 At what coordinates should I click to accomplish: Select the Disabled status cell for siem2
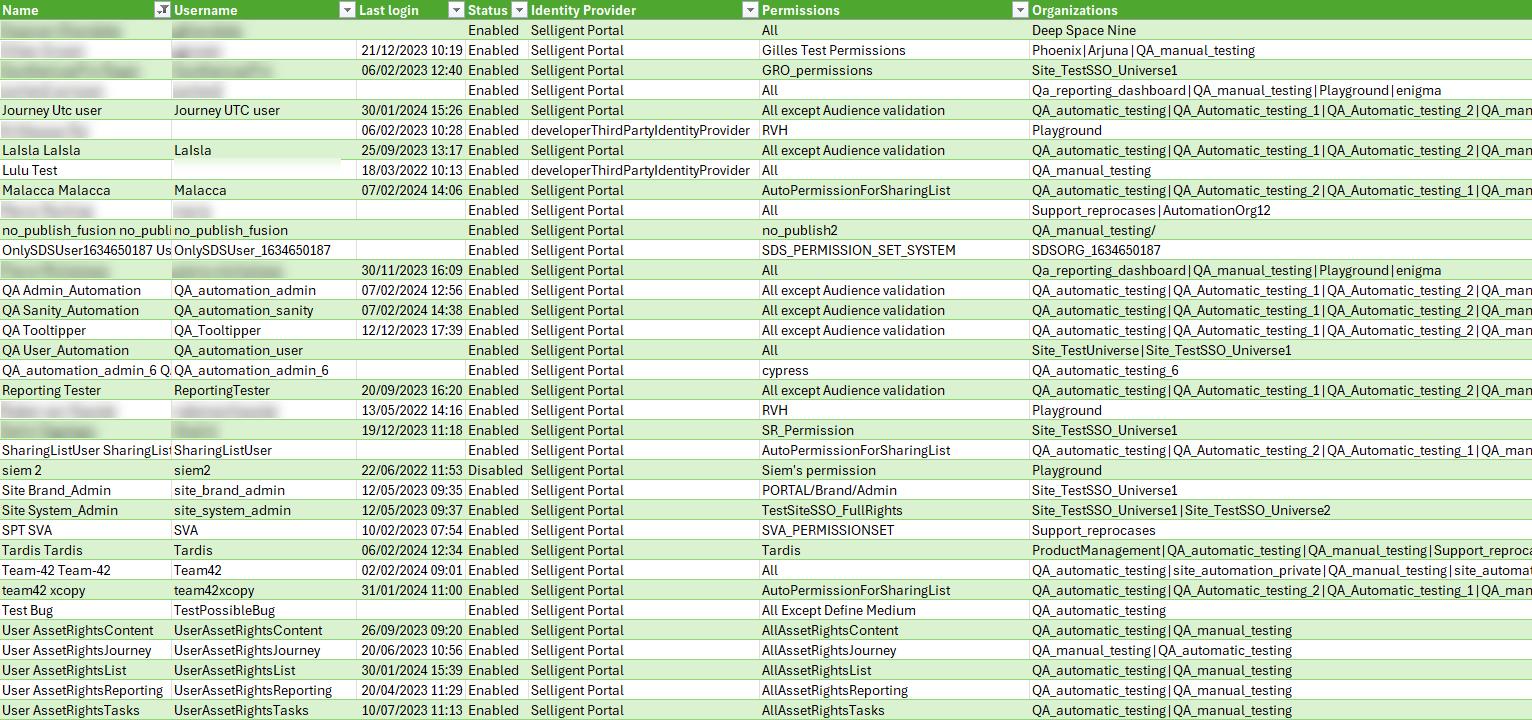point(495,470)
